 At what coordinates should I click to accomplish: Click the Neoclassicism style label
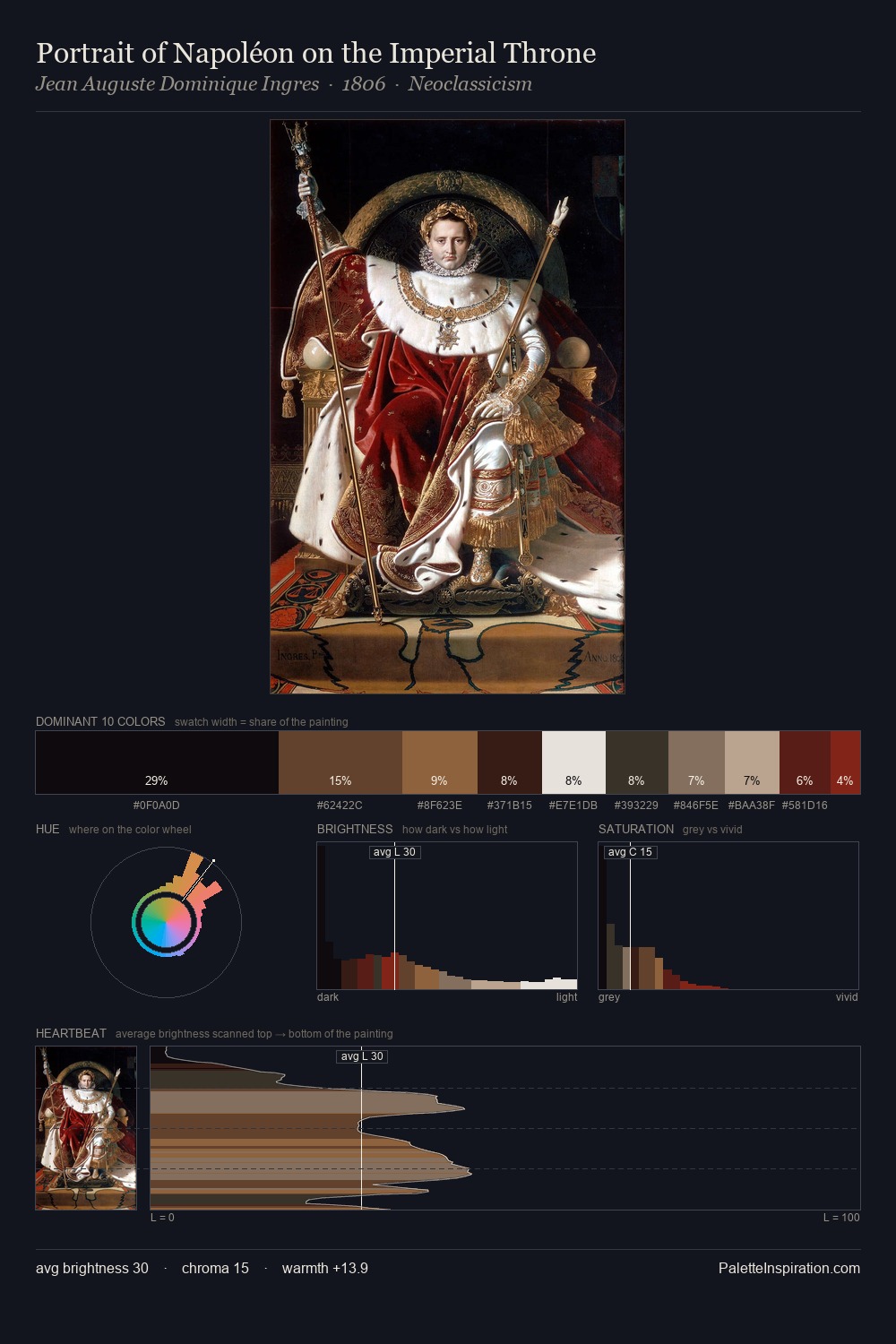pos(470,84)
